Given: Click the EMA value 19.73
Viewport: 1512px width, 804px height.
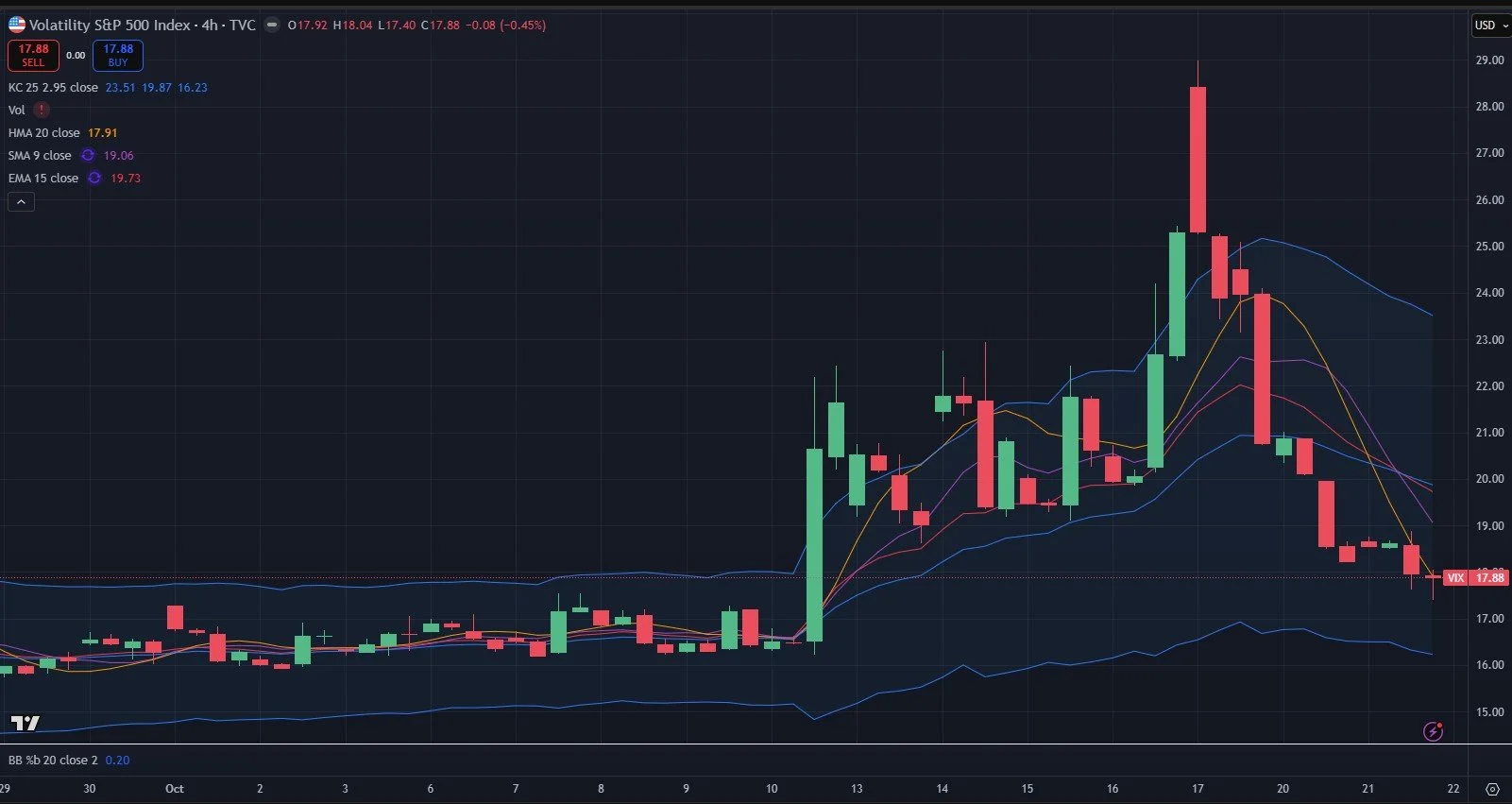Looking at the screenshot, I should point(126,178).
